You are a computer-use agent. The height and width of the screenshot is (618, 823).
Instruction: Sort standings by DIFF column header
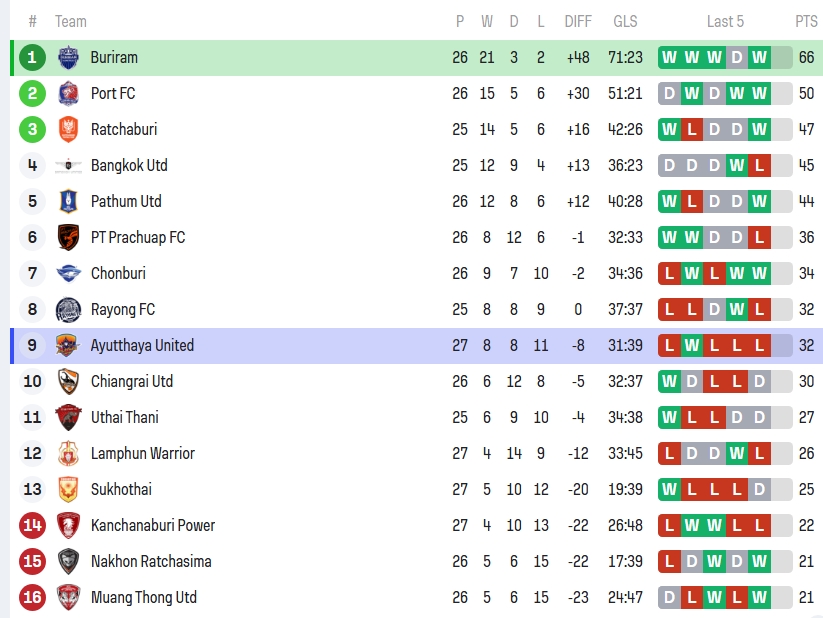[x=578, y=21]
